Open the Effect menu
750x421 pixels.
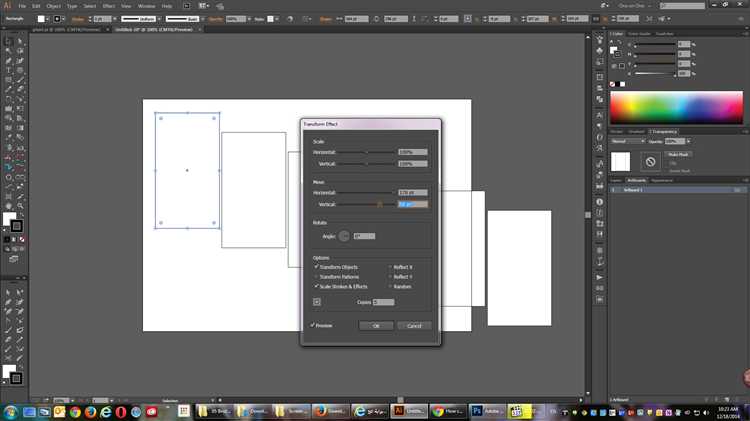tap(108, 6)
